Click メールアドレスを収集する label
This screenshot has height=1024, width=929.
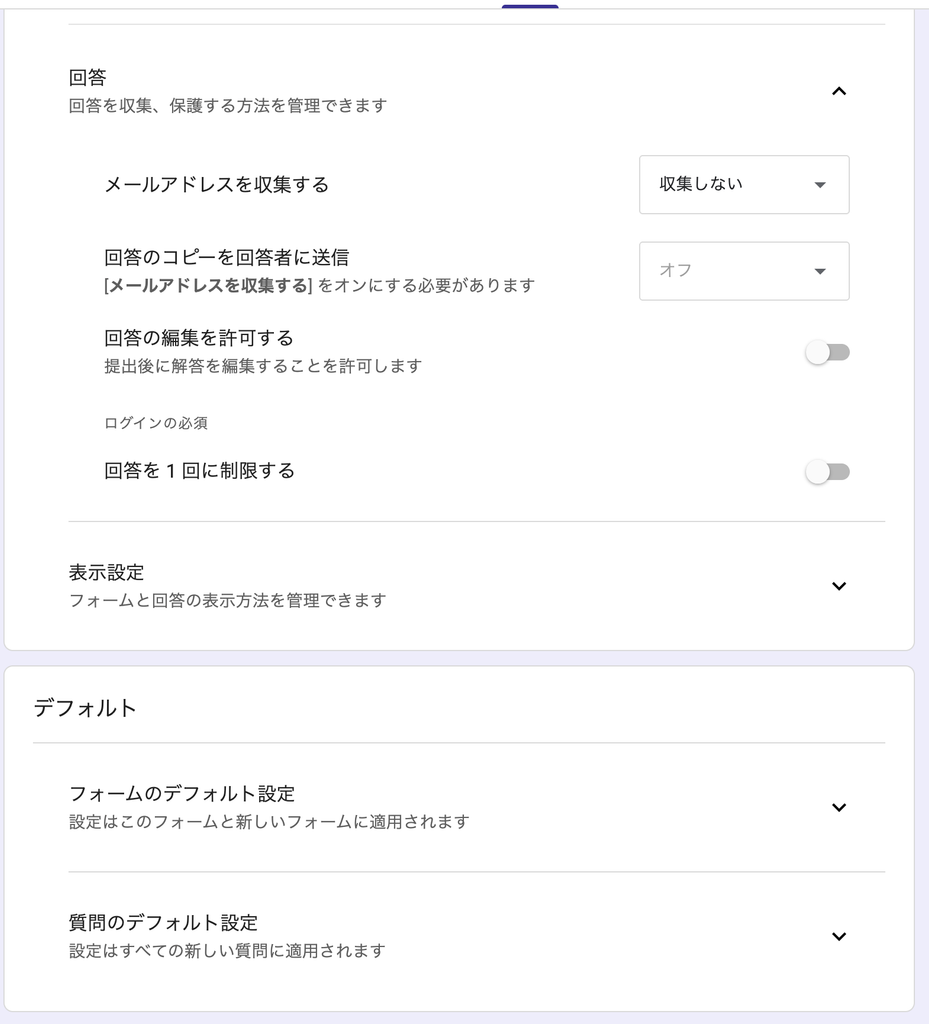click(217, 185)
